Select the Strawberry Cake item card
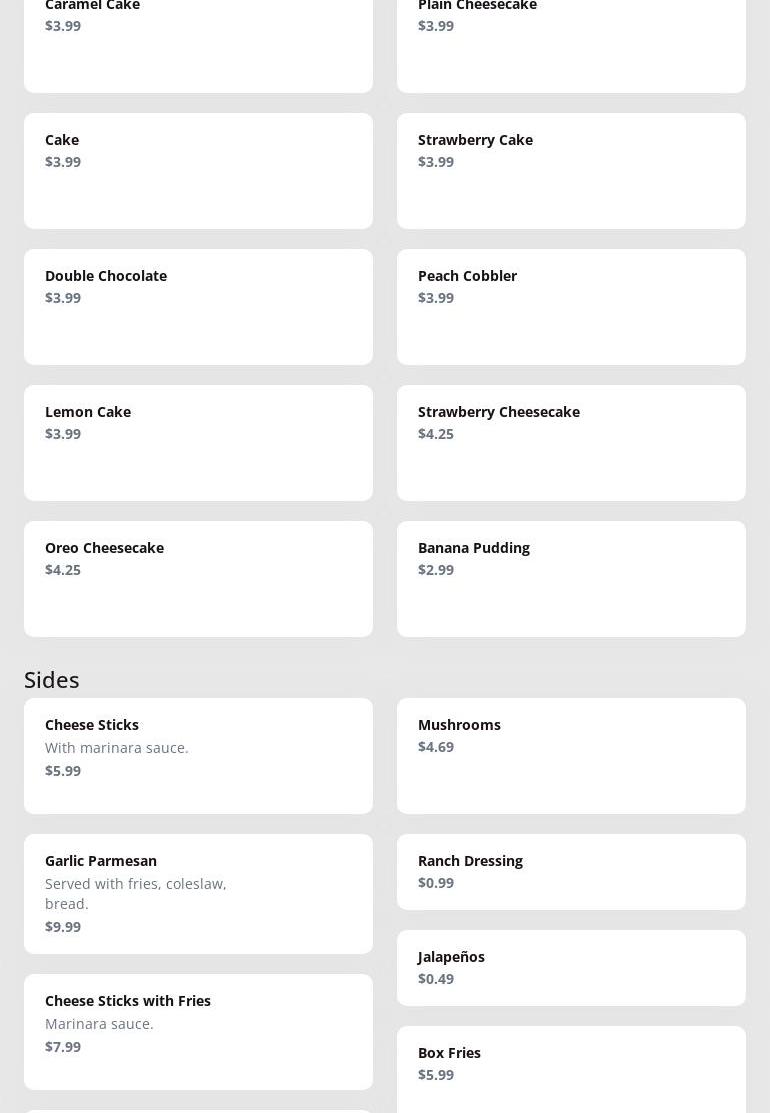 coord(571,170)
